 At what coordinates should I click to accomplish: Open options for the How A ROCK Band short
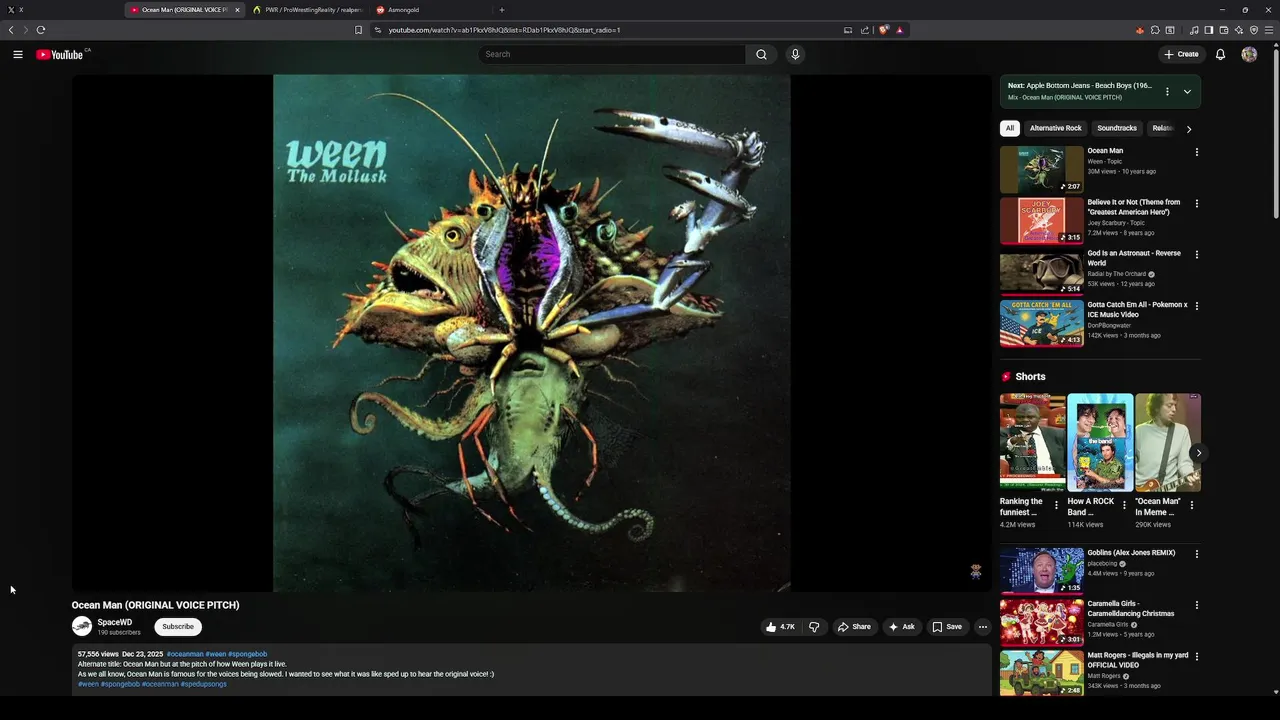click(x=1124, y=505)
